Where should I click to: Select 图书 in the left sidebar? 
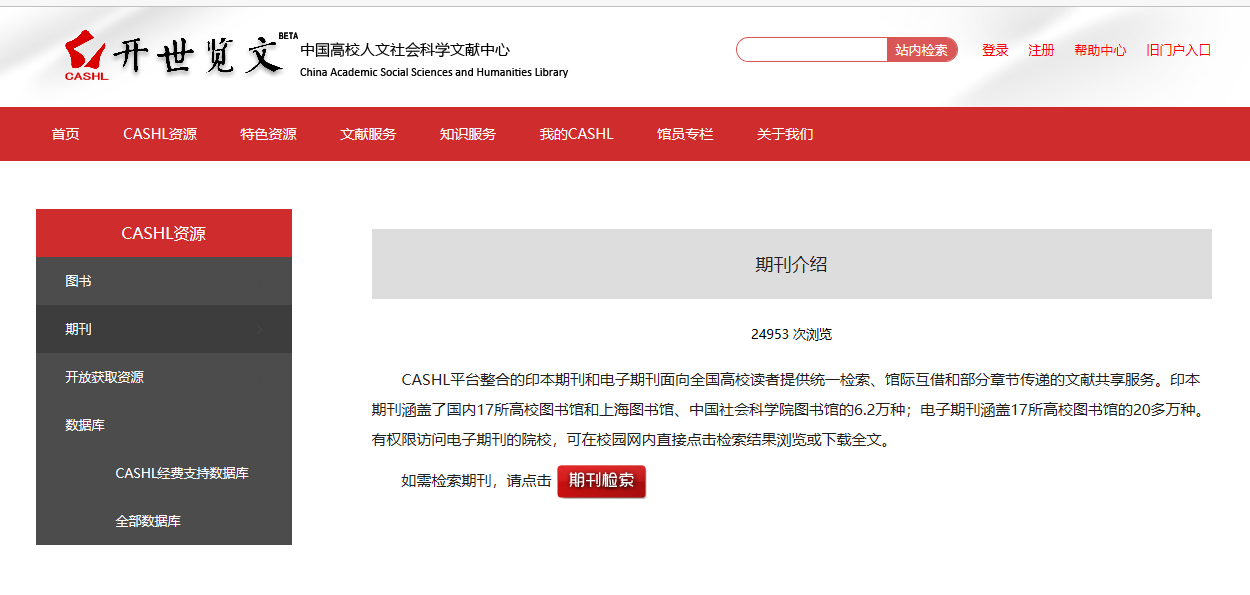point(79,281)
